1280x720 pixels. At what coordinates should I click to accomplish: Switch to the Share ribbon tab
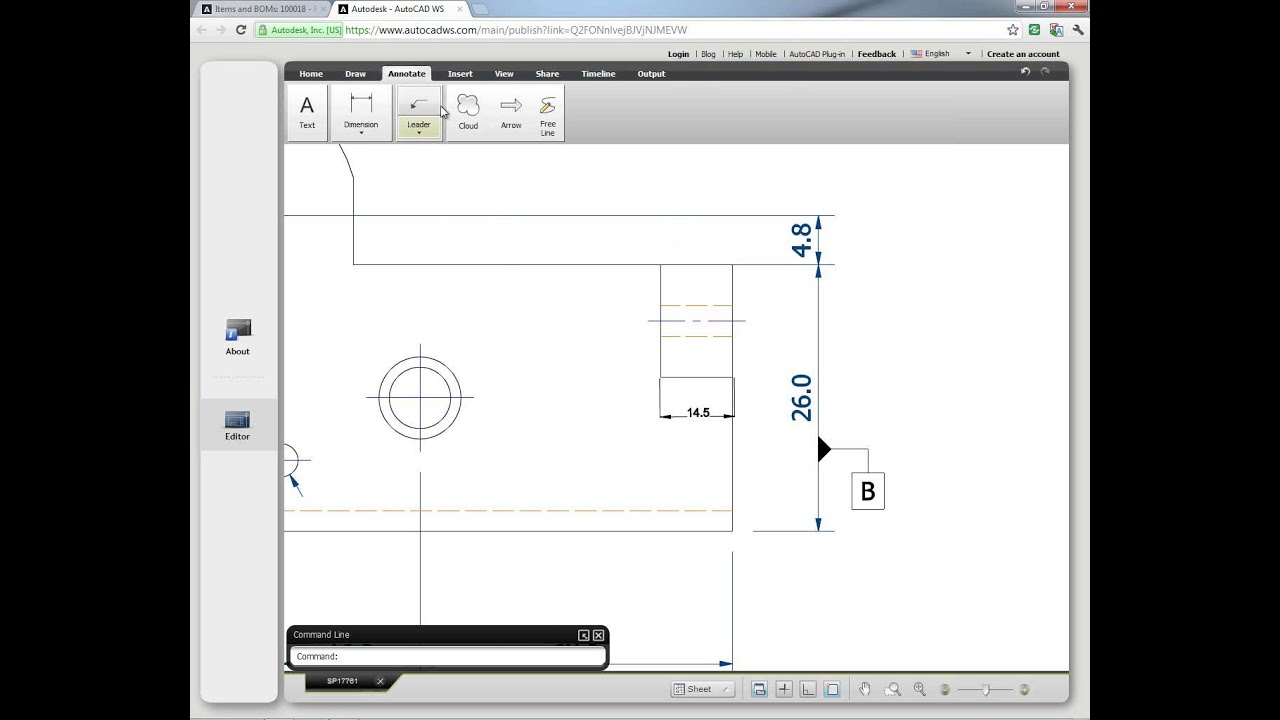(547, 74)
